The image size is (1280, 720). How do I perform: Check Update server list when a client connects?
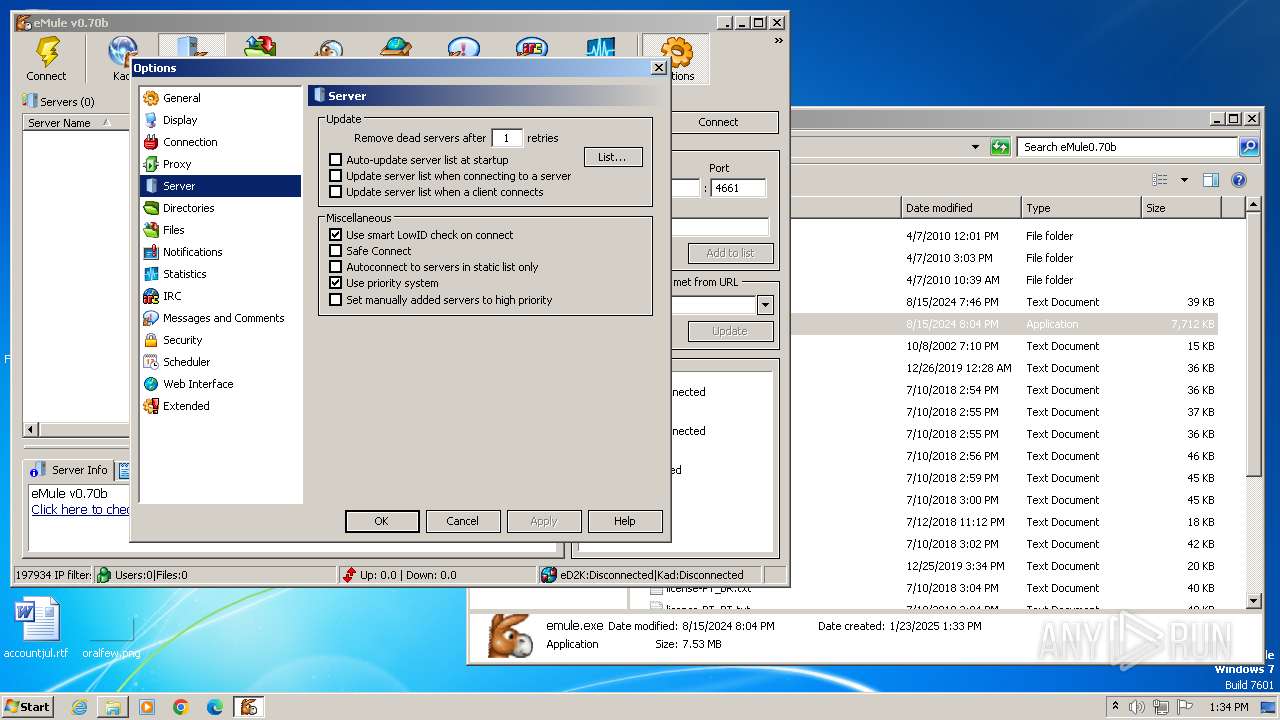coord(336,192)
